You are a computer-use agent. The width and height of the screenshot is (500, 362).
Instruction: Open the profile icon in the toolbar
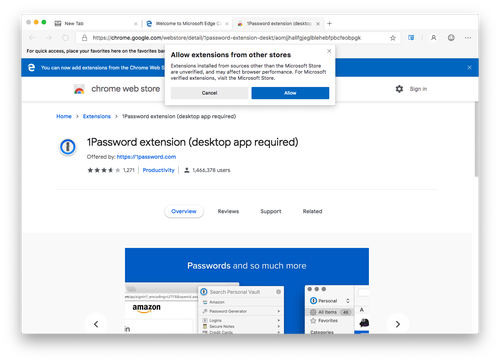(x=434, y=38)
